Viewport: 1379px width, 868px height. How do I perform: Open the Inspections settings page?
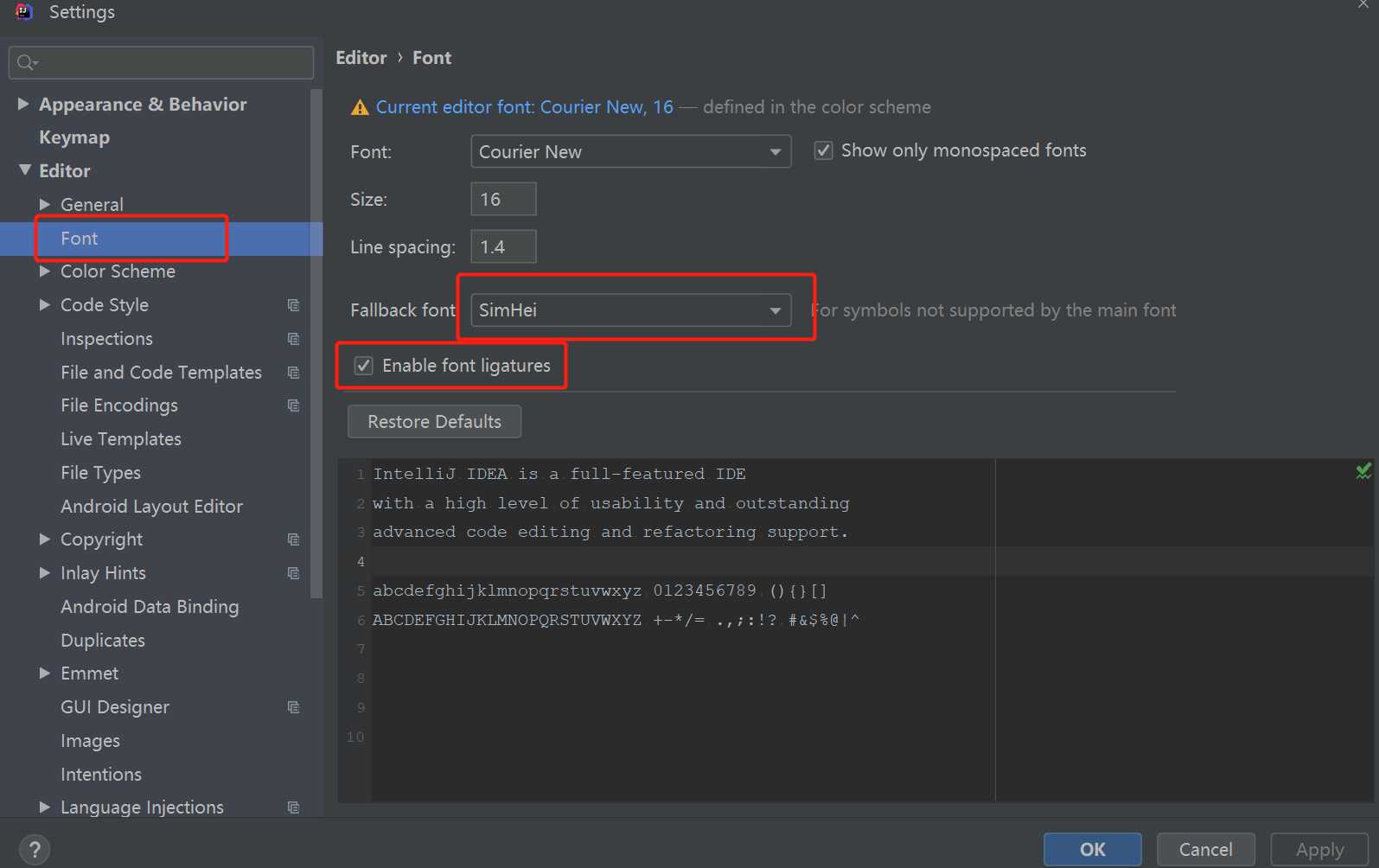[106, 339]
